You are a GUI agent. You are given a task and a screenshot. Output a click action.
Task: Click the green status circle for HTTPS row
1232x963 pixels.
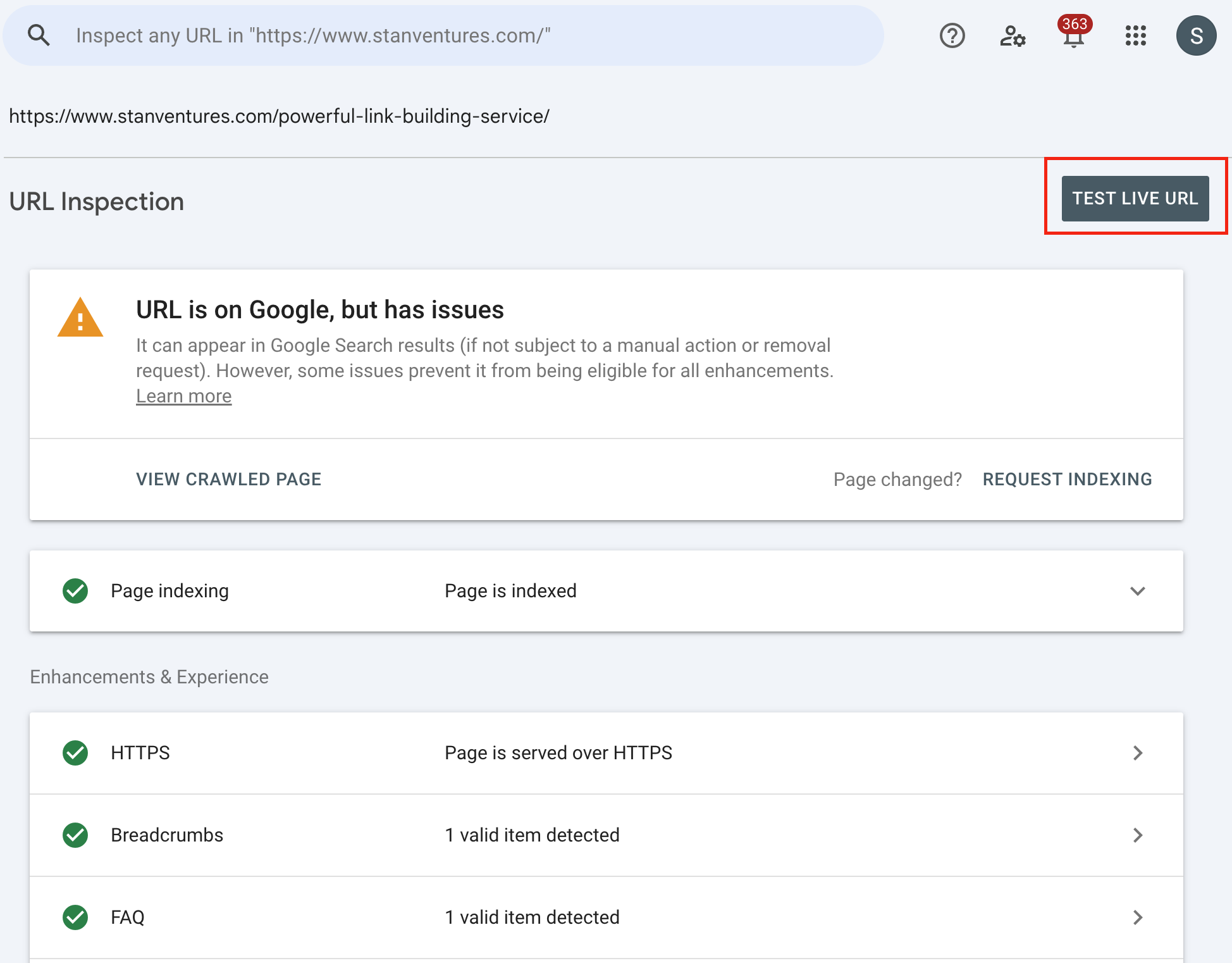[x=75, y=753]
